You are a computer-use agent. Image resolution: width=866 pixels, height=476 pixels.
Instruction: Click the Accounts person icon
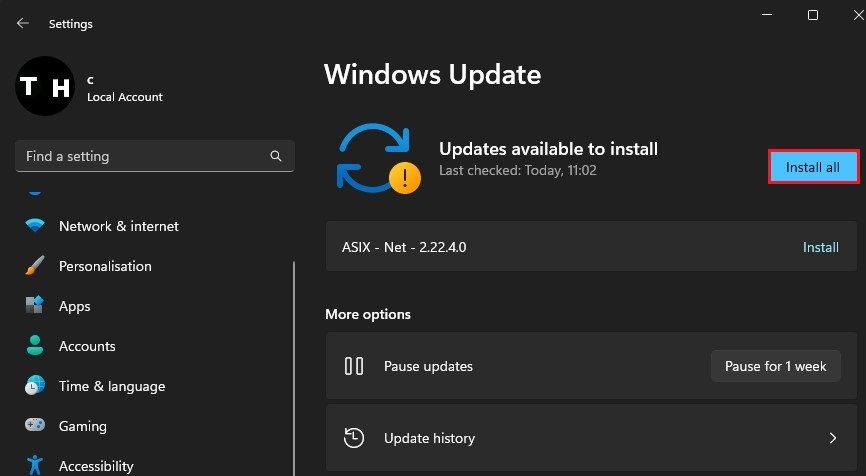[x=35, y=346]
